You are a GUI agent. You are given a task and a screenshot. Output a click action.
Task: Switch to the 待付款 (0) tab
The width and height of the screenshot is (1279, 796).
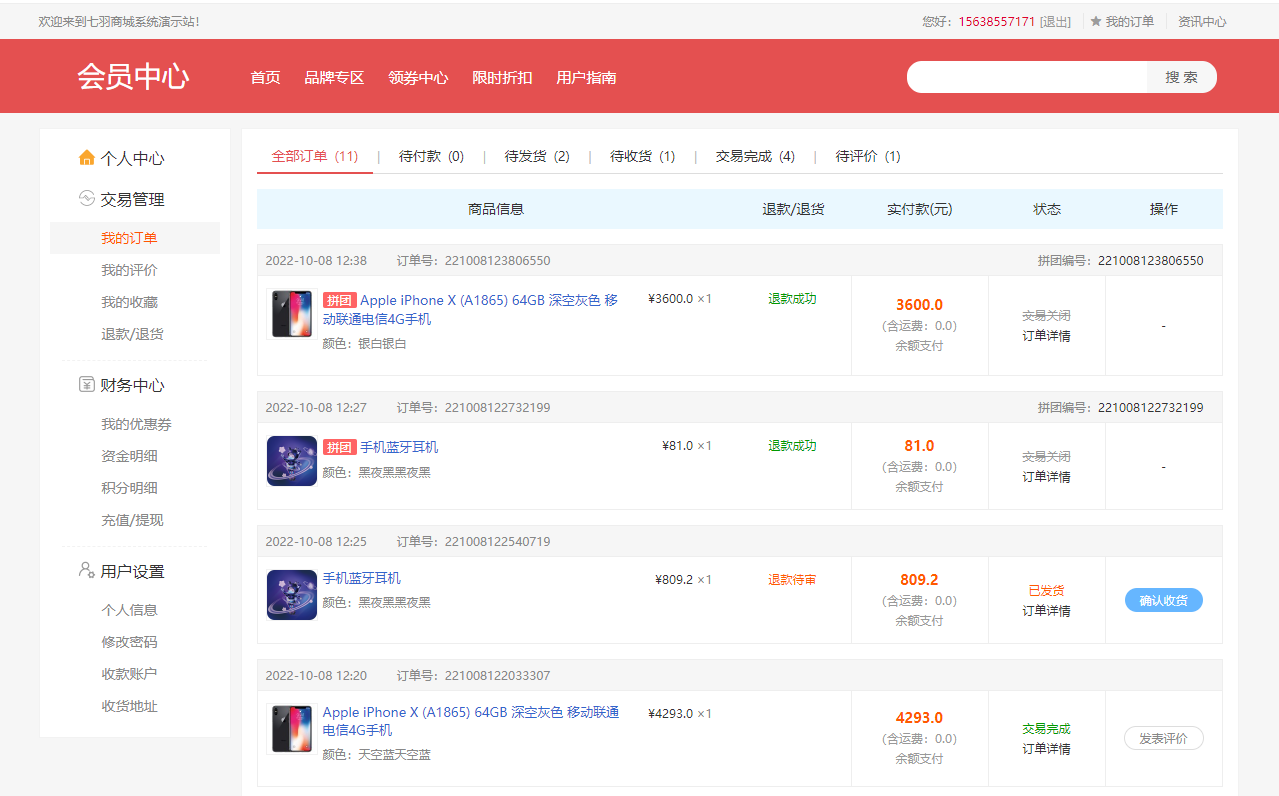(x=431, y=156)
